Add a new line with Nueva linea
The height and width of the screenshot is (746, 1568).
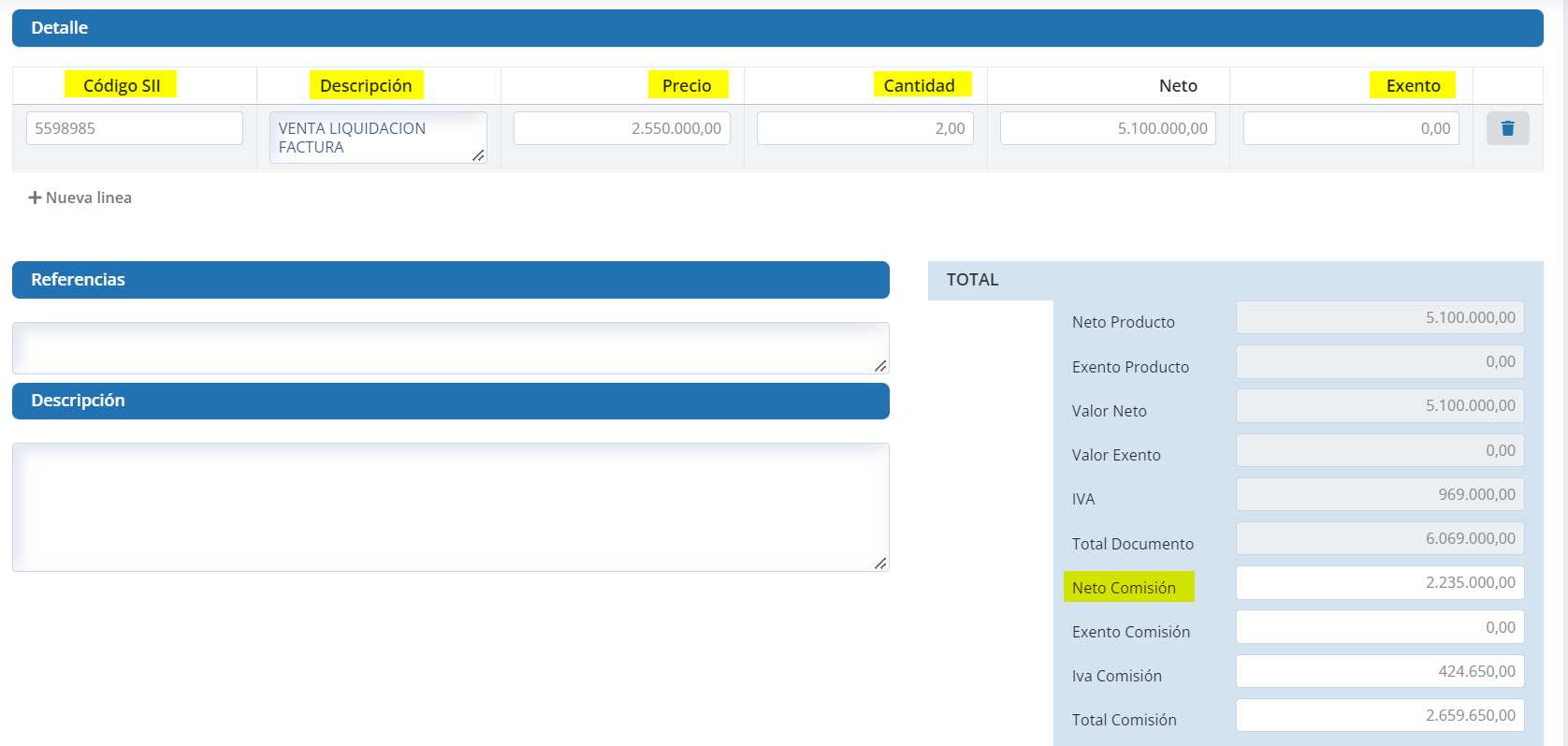pos(80,197)
